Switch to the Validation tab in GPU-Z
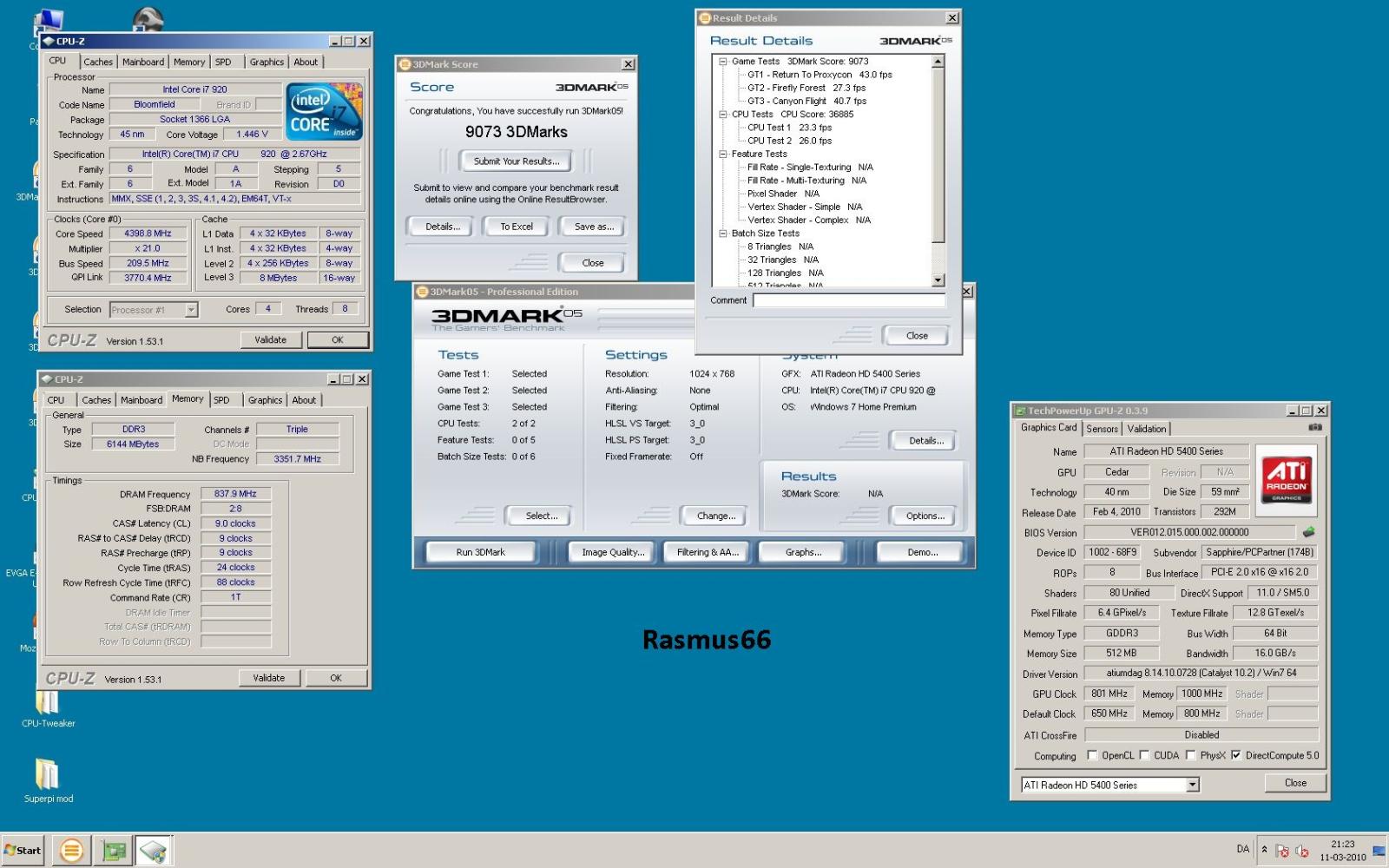The width and height of the screenshot is (1389, 868). tap(1146, 429)
